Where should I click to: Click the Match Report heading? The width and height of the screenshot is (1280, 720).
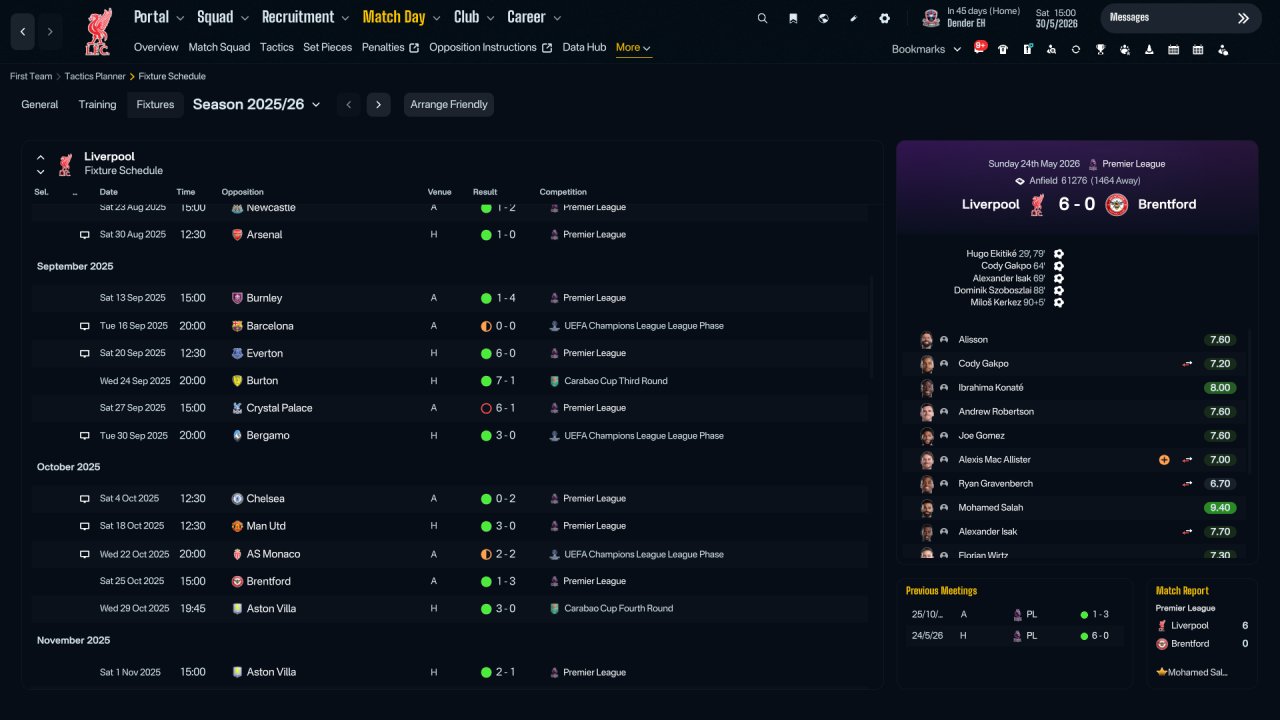pyautogui.click(x=1182, y=591)
